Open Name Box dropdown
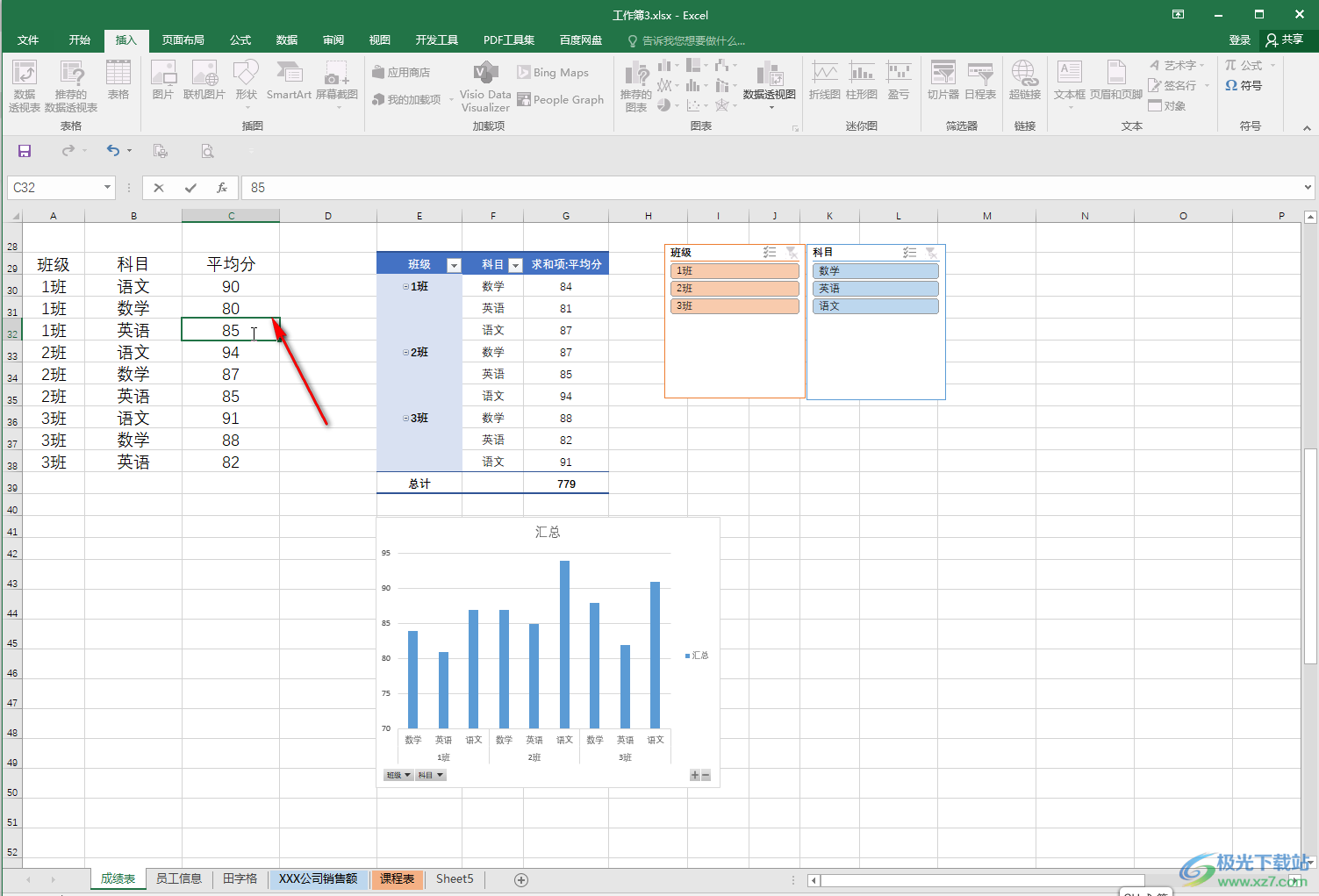 pyautogui.click(x=107, y=188)
